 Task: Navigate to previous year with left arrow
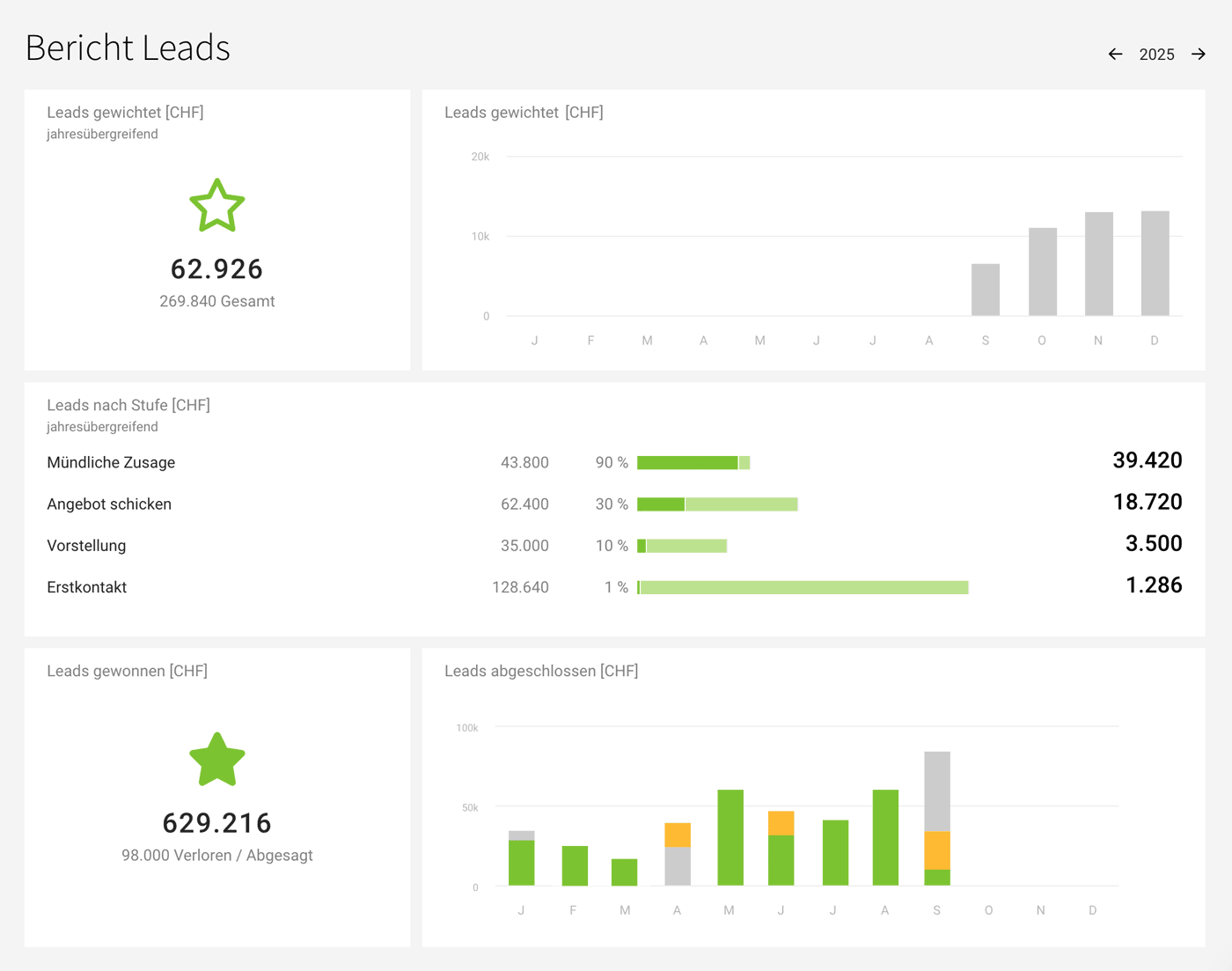(x=1115, y=54)
